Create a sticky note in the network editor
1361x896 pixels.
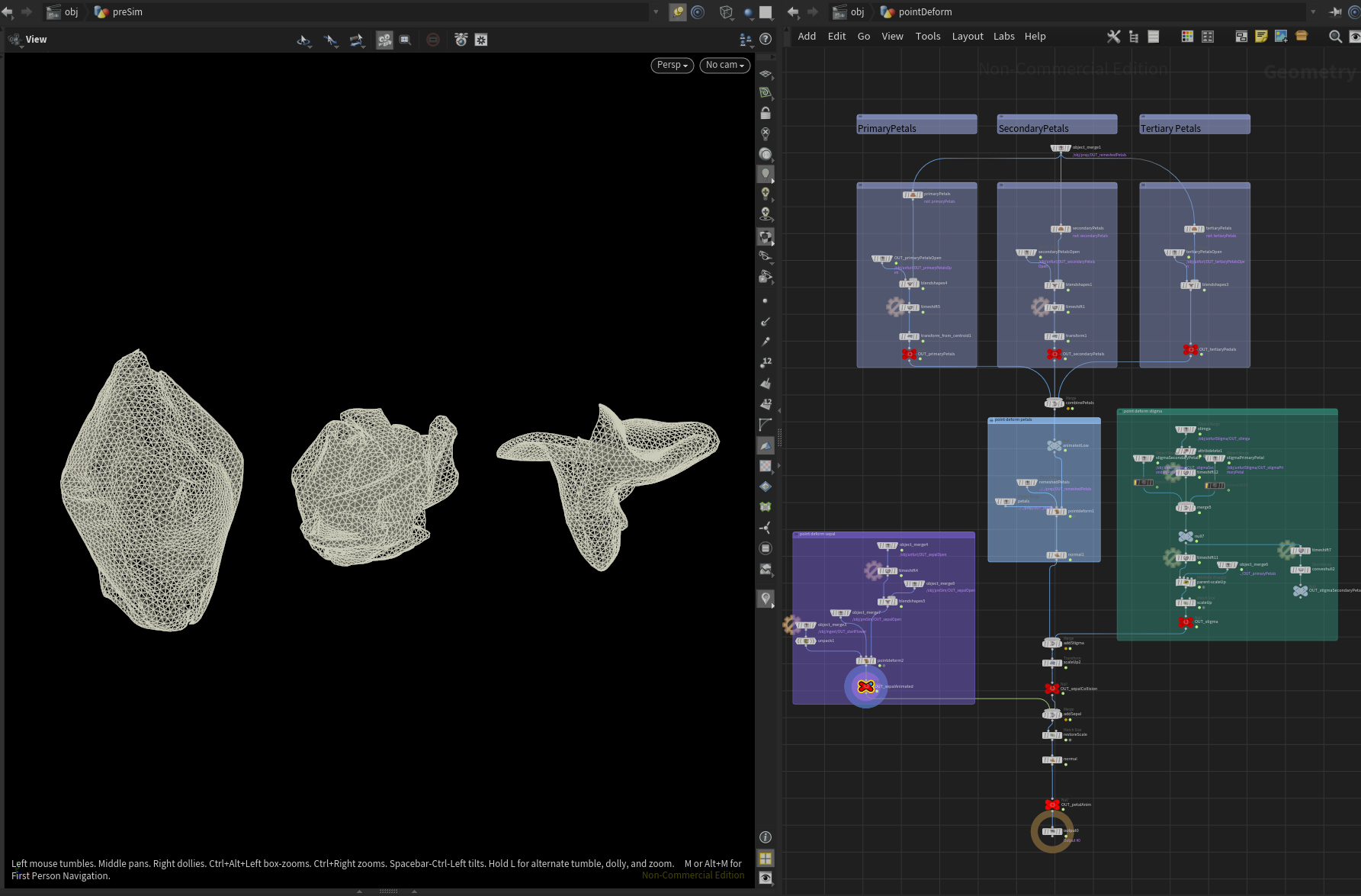[1261, 36]
